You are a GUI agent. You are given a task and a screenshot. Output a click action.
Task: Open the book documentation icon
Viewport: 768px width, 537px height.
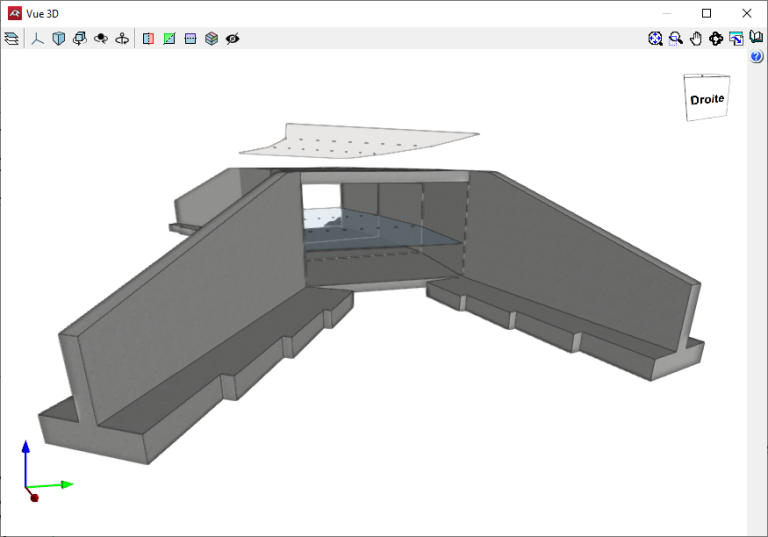coord(756,37)
